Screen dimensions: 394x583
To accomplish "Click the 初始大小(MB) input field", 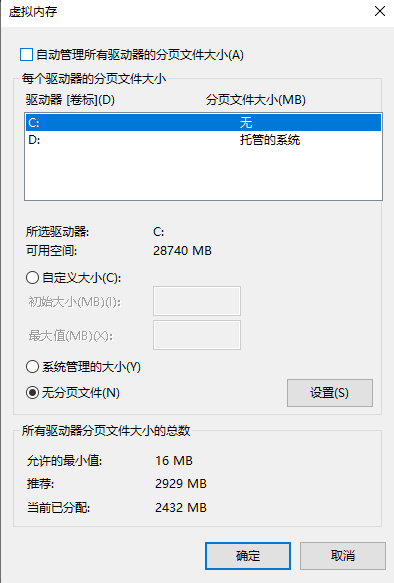I will tap(197, 301).
